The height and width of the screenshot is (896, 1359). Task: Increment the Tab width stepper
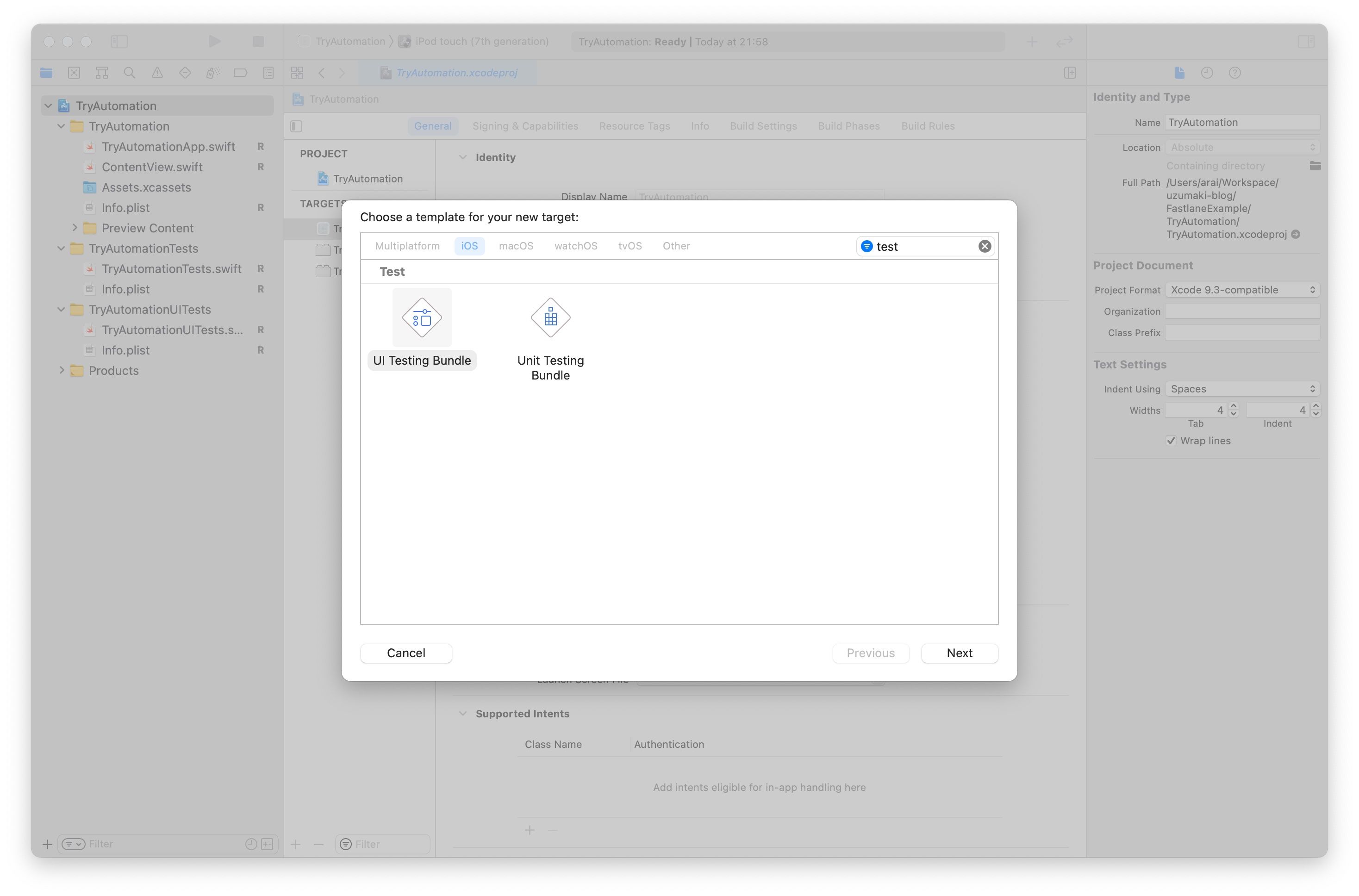tap(1233, 406)
